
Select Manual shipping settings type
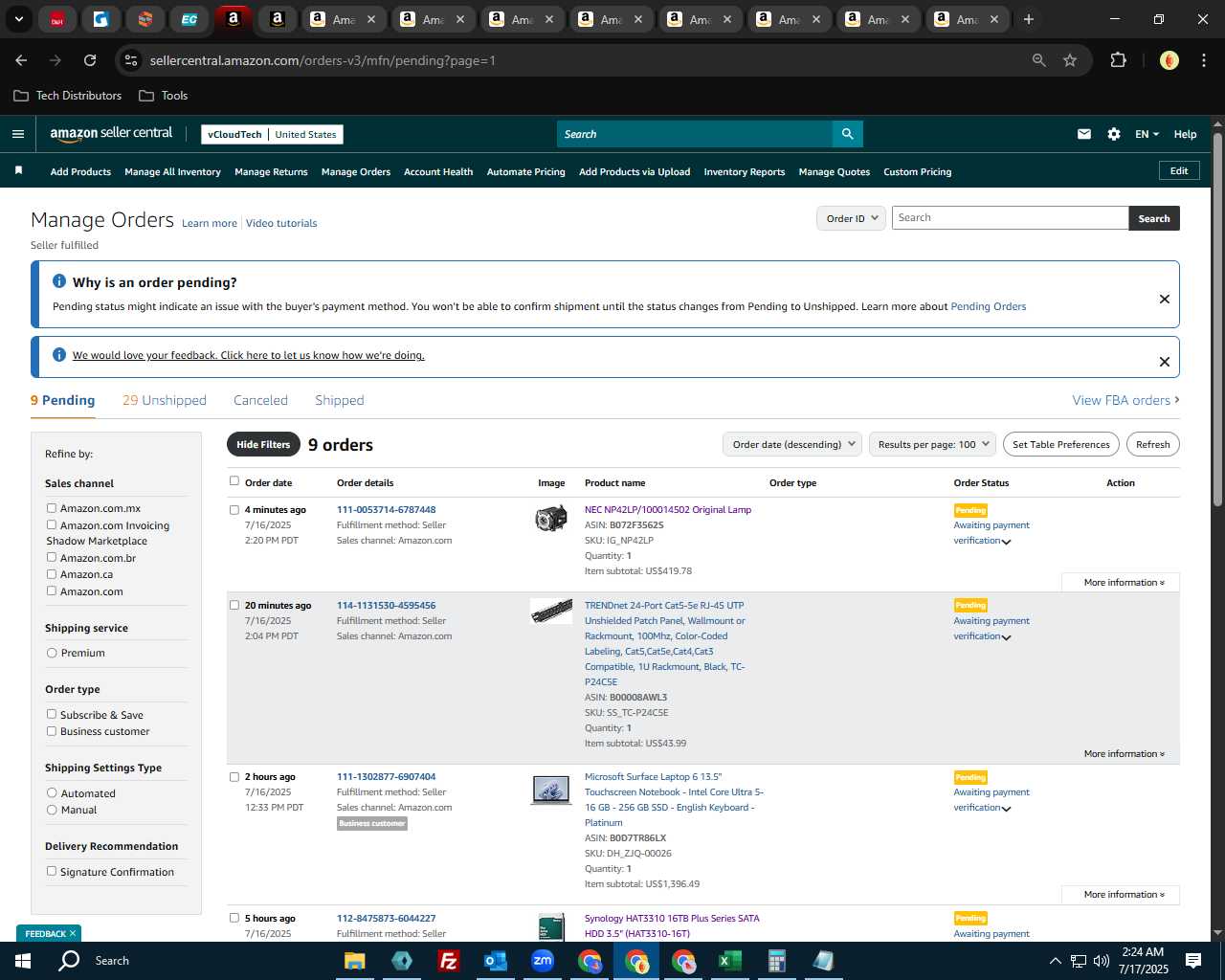coord(52,810)
